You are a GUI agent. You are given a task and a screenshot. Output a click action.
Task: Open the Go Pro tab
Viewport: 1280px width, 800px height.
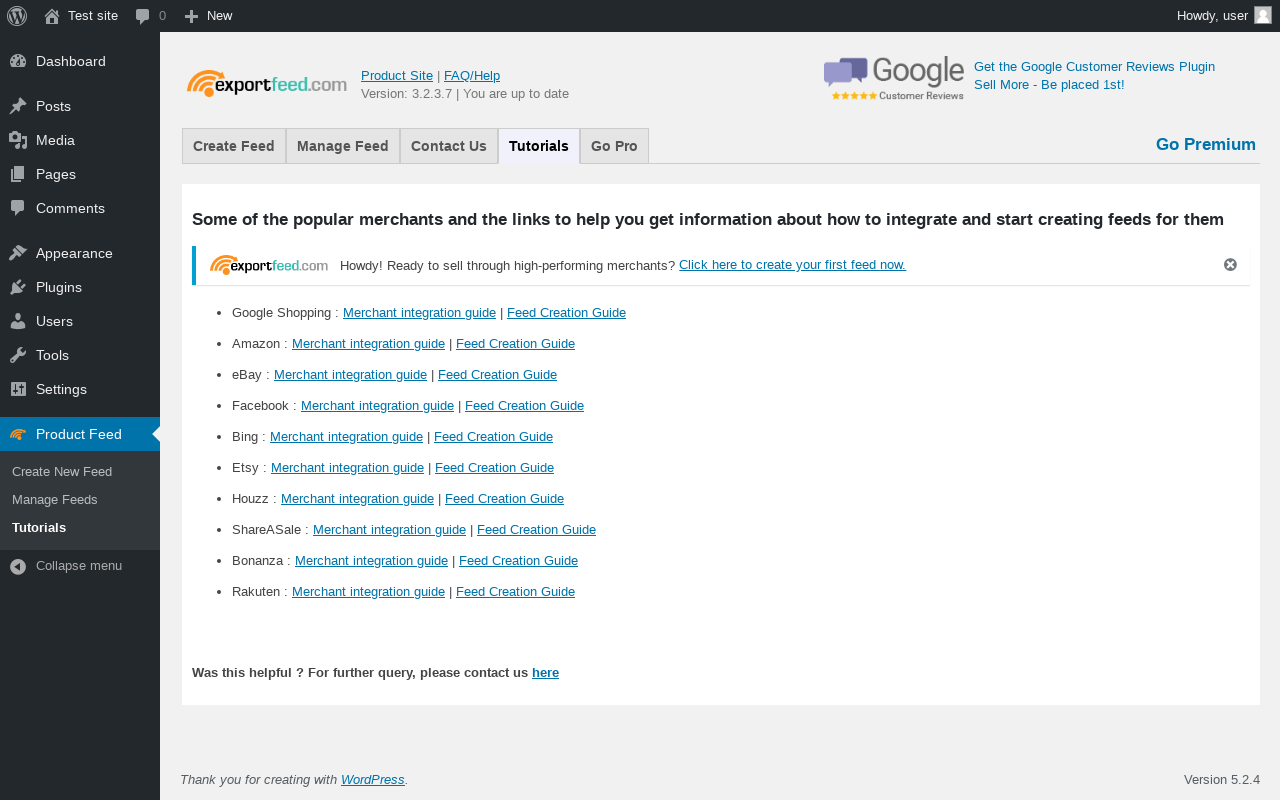click(614, 146)
